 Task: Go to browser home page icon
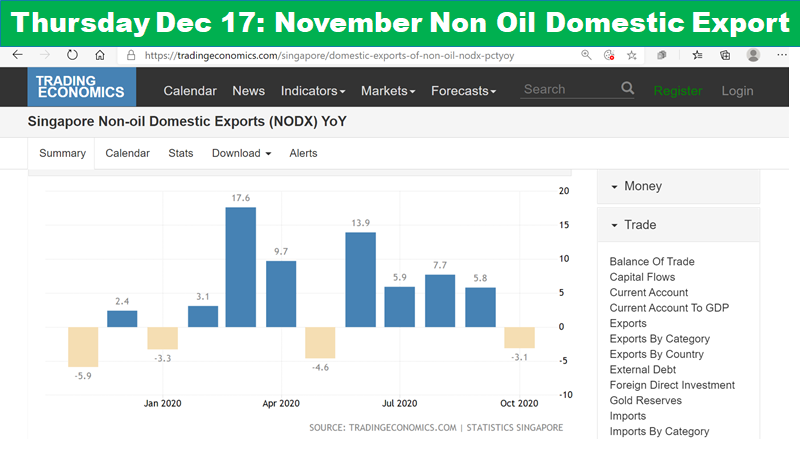100,55
